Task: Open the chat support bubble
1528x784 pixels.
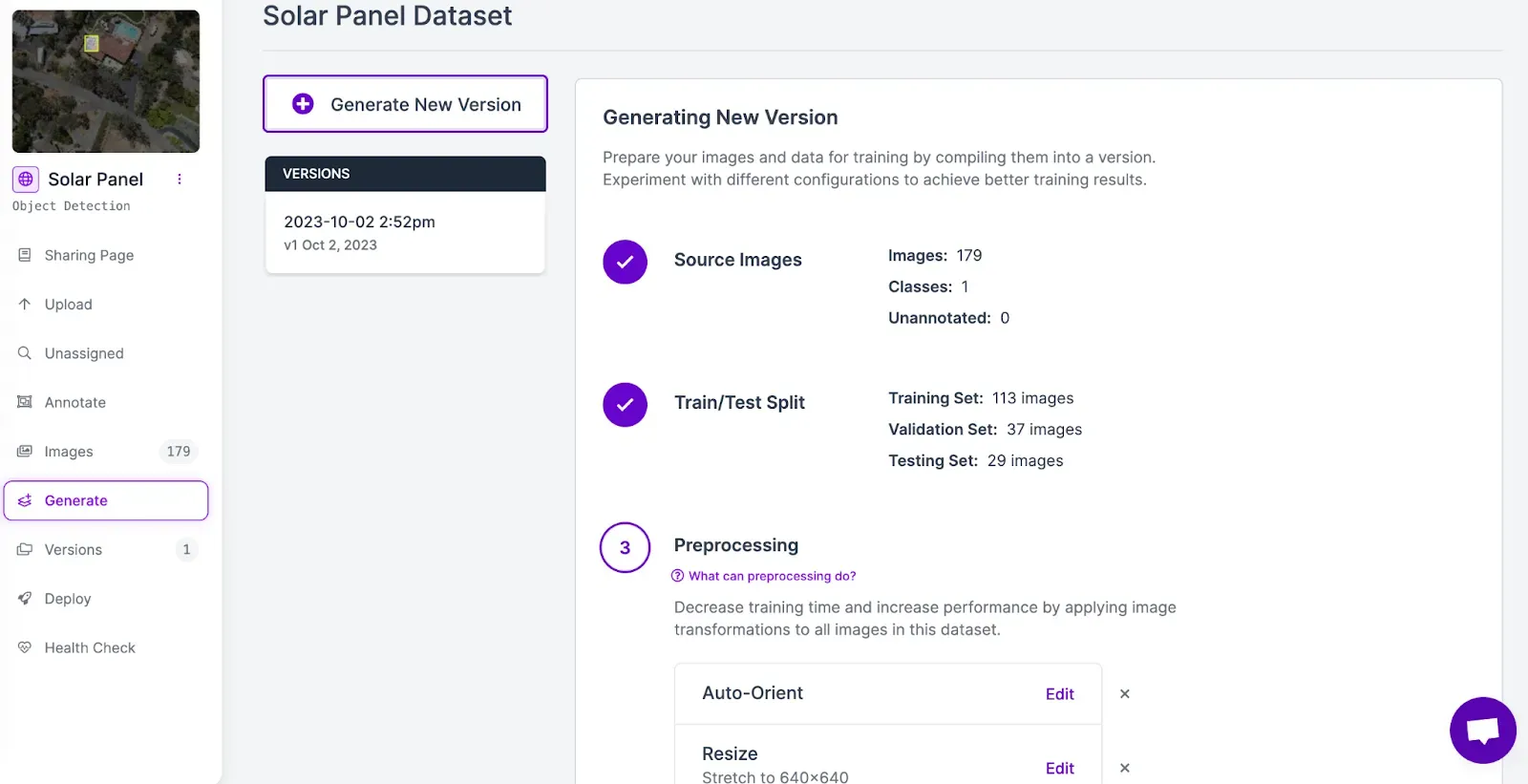Action: pos(1482,731)
